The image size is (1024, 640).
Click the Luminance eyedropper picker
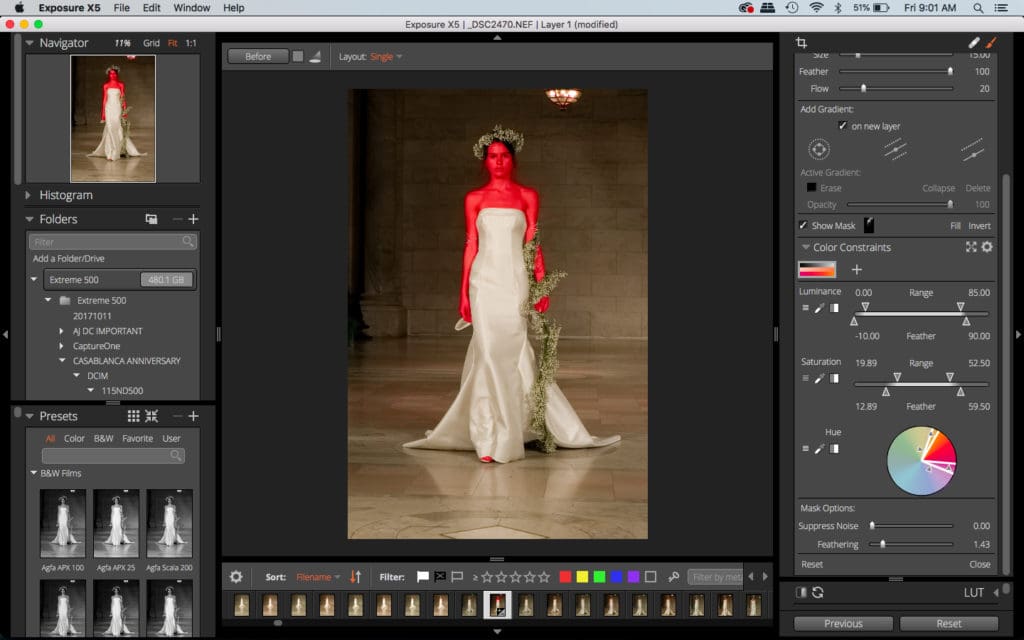click(819, 308)
